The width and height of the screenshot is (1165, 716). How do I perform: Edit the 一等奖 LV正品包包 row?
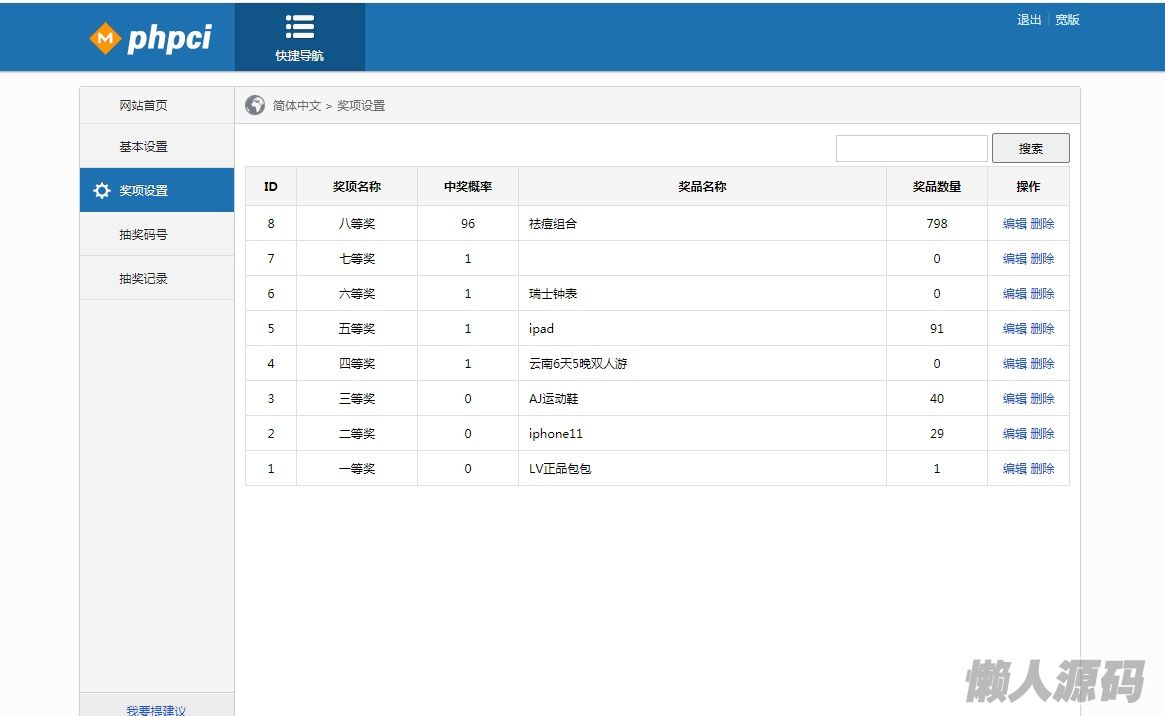tap(1014, 469)
